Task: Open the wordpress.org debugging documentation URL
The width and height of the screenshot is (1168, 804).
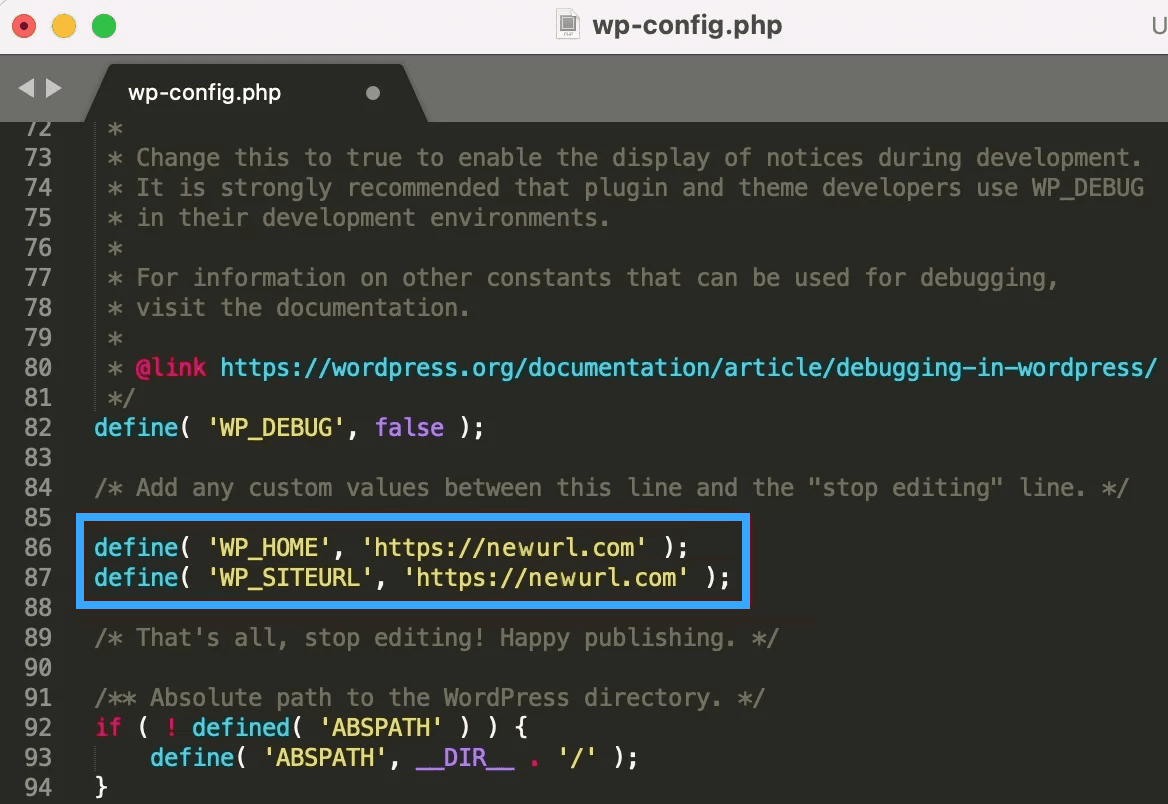Action: tap(688, 367)
